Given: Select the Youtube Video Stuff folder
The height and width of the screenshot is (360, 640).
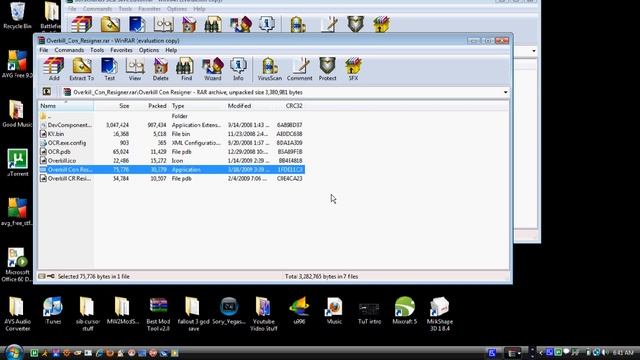Looking at the screenshot, I should pyautogui.click(x=264, y=313).
